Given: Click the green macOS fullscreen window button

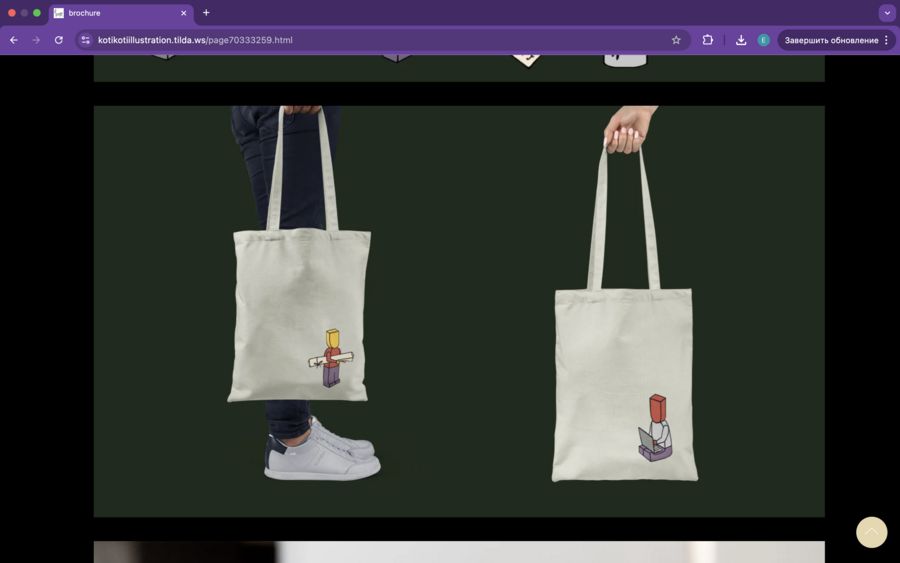Looking at the screenshot, I should click(x=37, y=13).
